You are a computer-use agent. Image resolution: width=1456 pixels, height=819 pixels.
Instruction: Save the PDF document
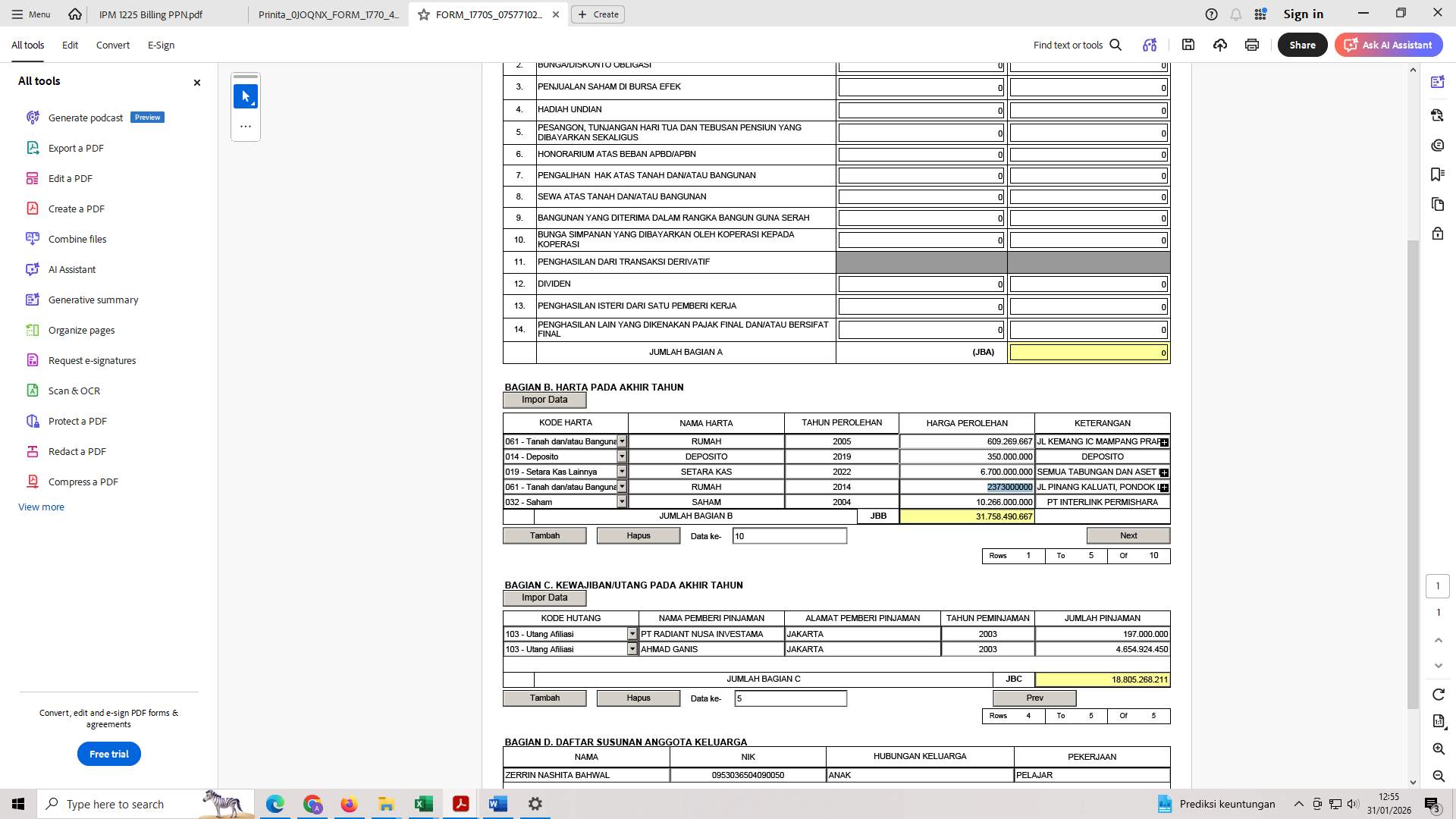(x=1188, y=45)
